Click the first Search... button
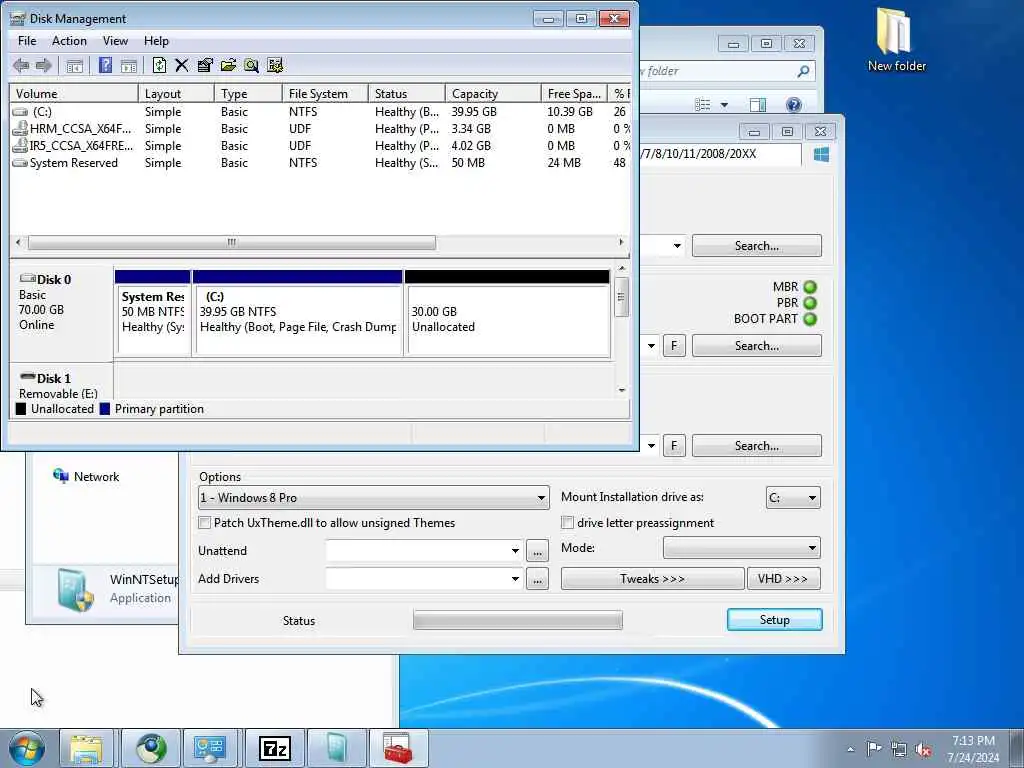1024x768 pixels. 756,246
